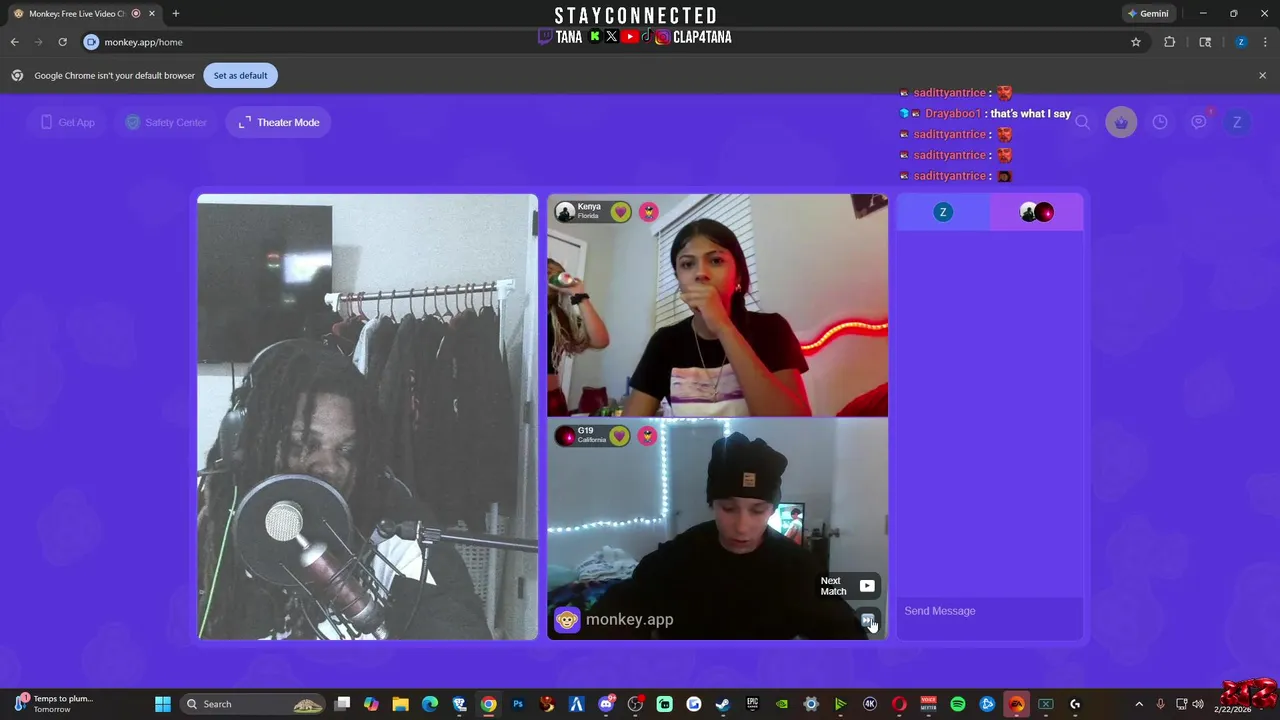Screen dimensions: 1280x720
Task: Show hidden system tray icons
Action: pos(1138,704)
